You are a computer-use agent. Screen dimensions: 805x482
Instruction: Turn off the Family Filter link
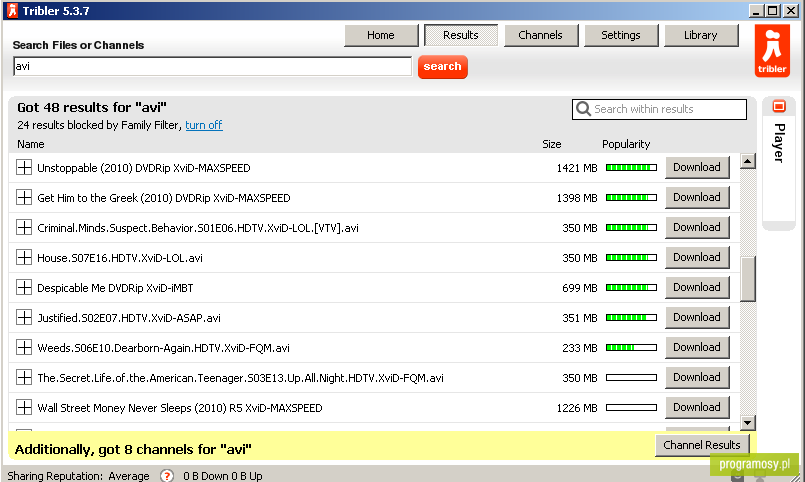point(204,125)
